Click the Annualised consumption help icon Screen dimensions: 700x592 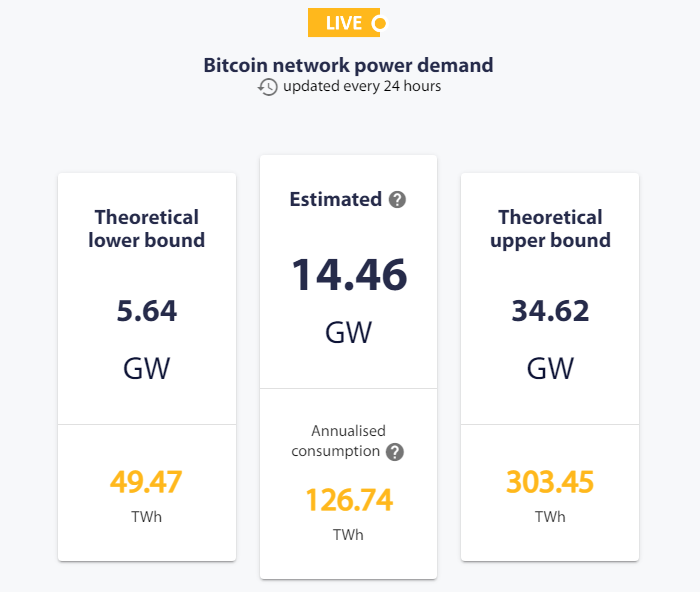[x=395, y=452]
